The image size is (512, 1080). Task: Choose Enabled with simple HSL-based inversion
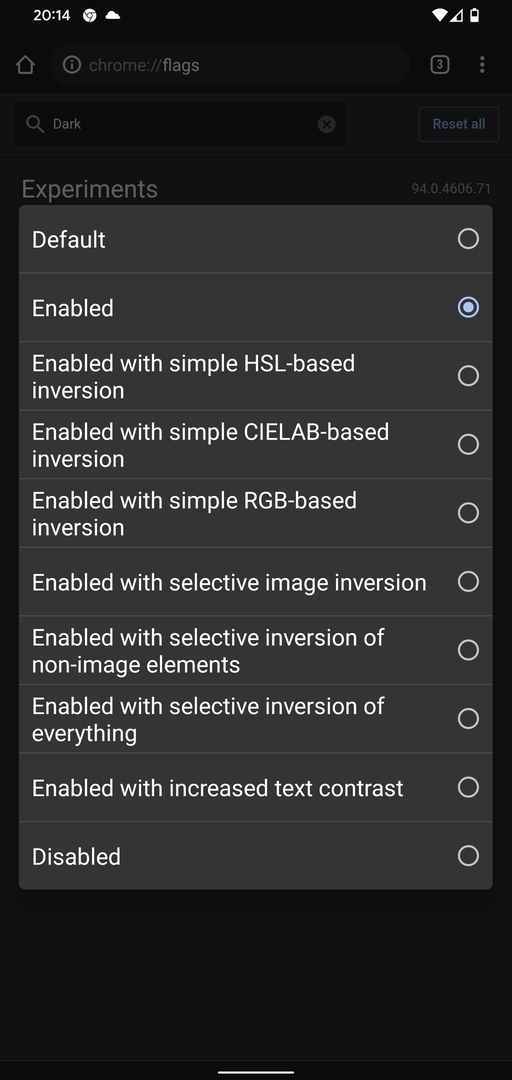tap(256, 376)
